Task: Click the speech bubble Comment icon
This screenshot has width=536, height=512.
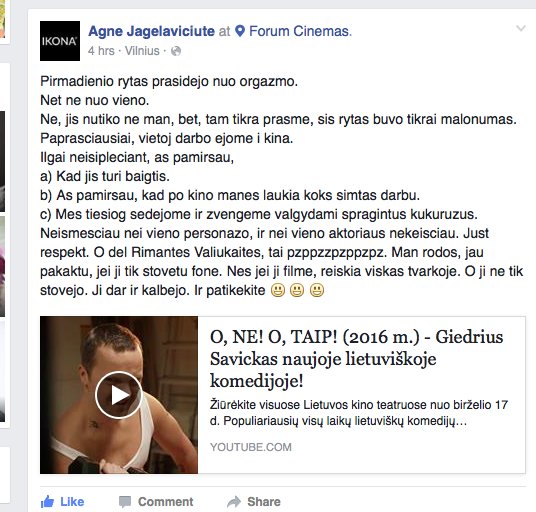Action: pyautogui.click(x=125, y=502)
